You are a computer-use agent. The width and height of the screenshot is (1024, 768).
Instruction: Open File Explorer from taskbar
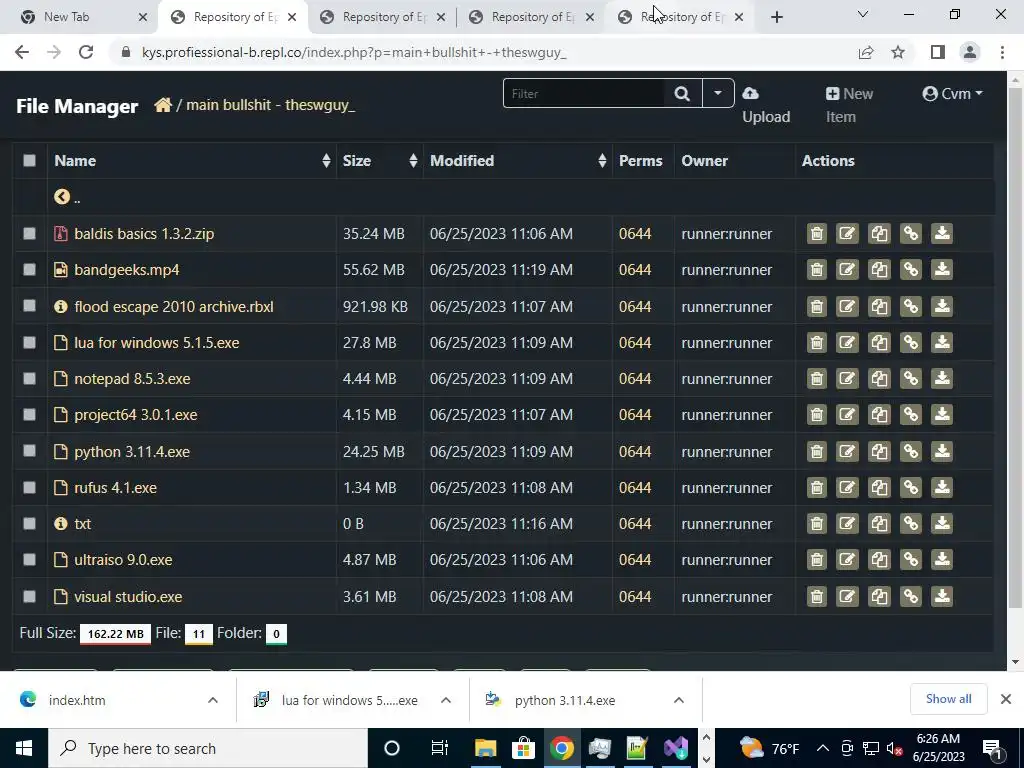click(x=485, y=748)
